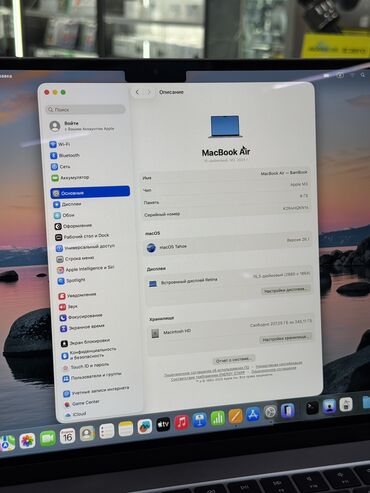Open Terminal from the Dock
The image size is (370, 493).
(312, 408)
